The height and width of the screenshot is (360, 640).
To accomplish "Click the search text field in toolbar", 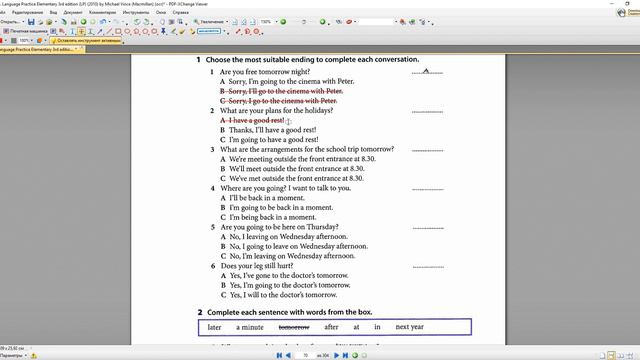I will click(x=375, y=22).
